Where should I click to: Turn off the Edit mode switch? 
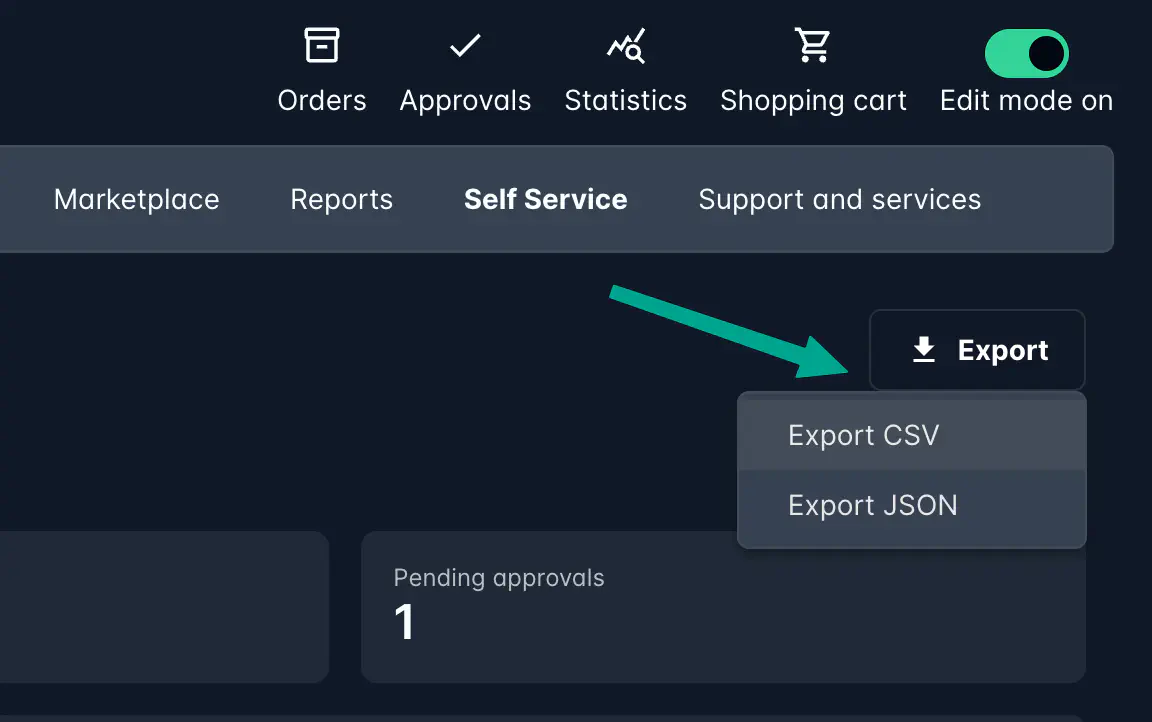click(x=1027, y=54)
